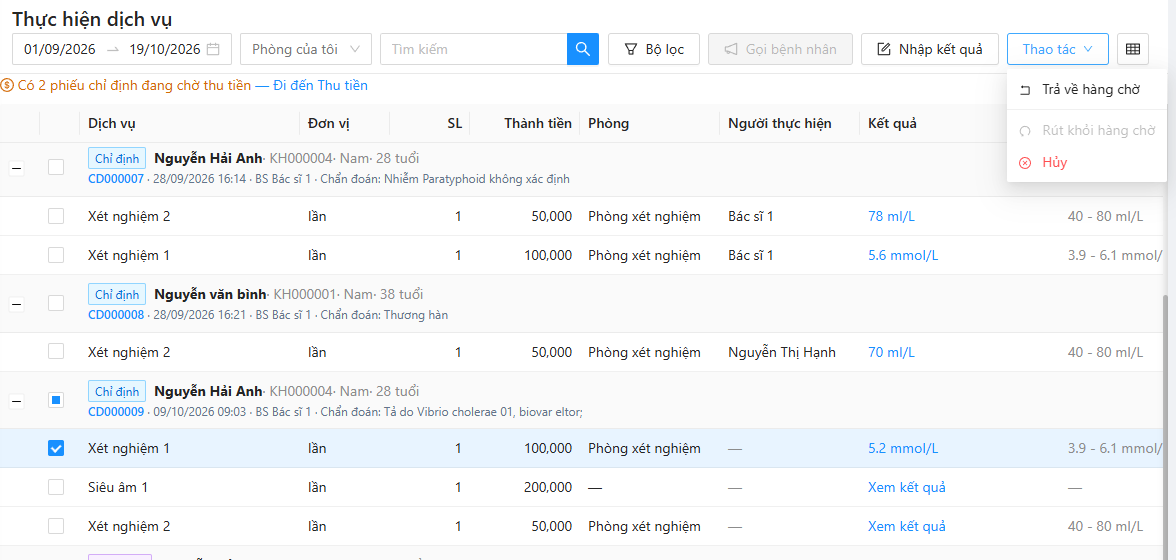1176x560 pixels.
Task: Check the Siêu âm 1 row
Action: point(56,487)
